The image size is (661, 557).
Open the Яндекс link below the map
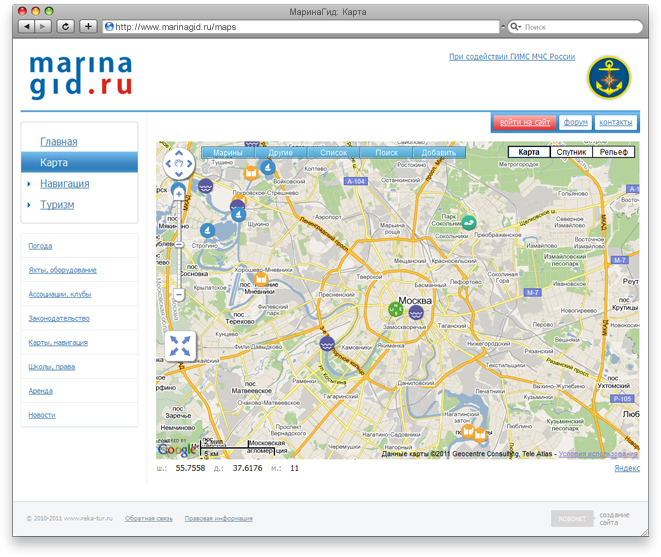[x=627, y=468]
